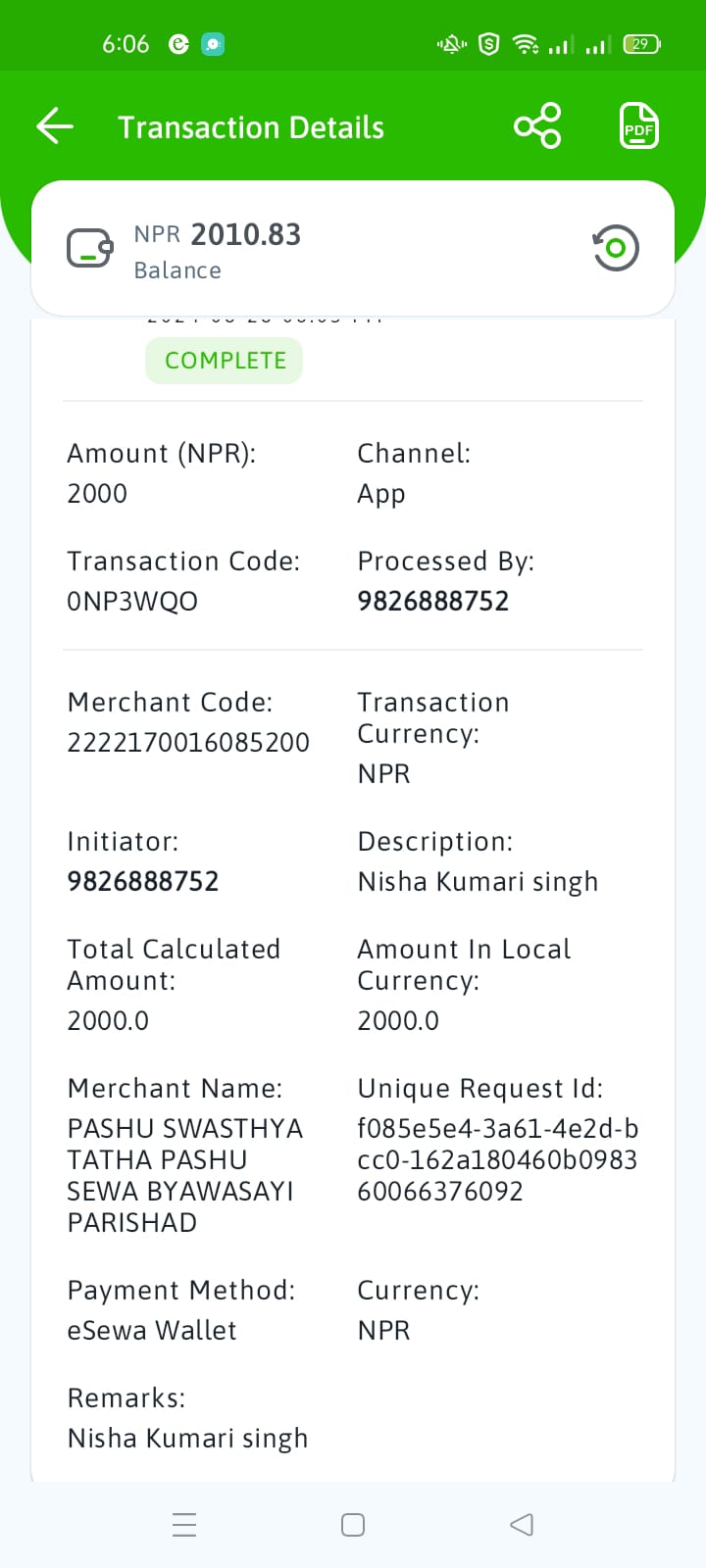Tap the COMPLETE status badge

225,361
